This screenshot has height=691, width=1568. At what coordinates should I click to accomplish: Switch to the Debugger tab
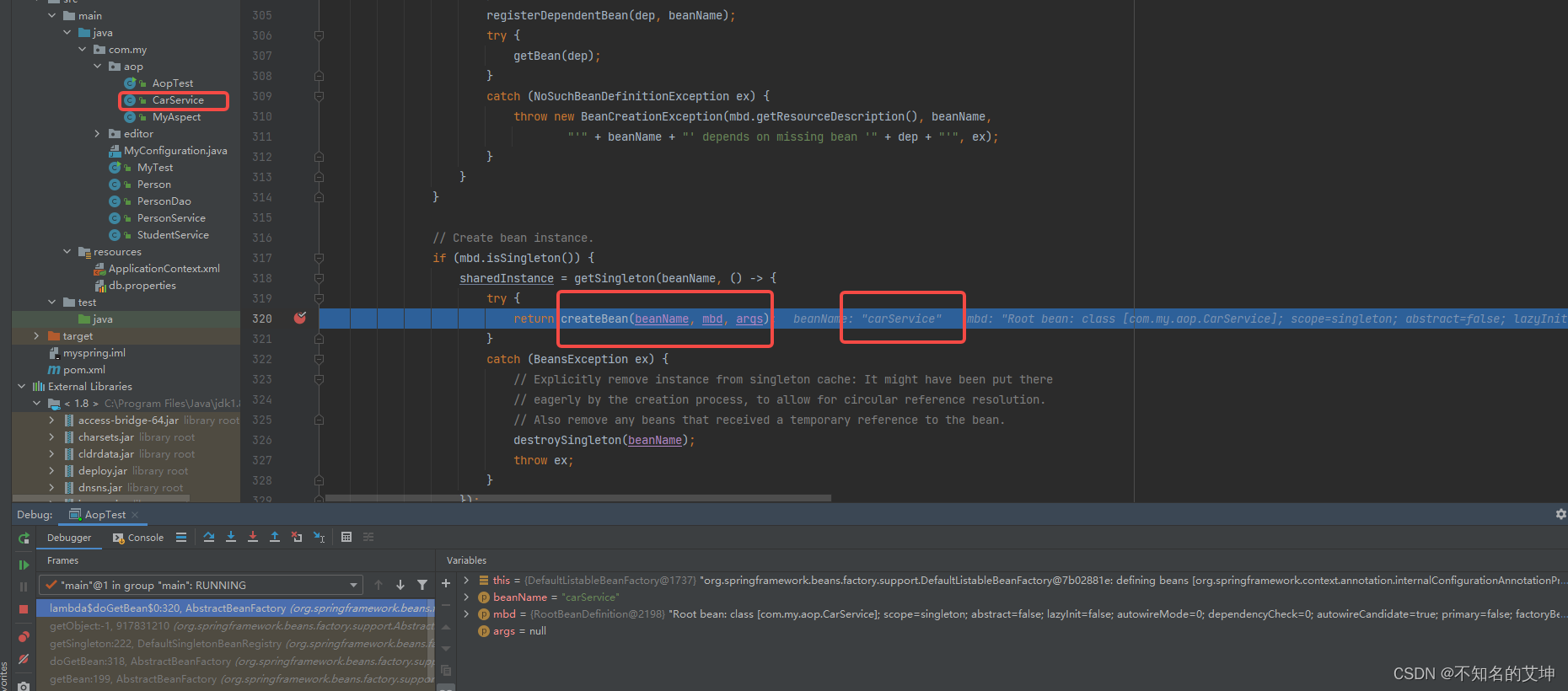click(x=69, y=538)
